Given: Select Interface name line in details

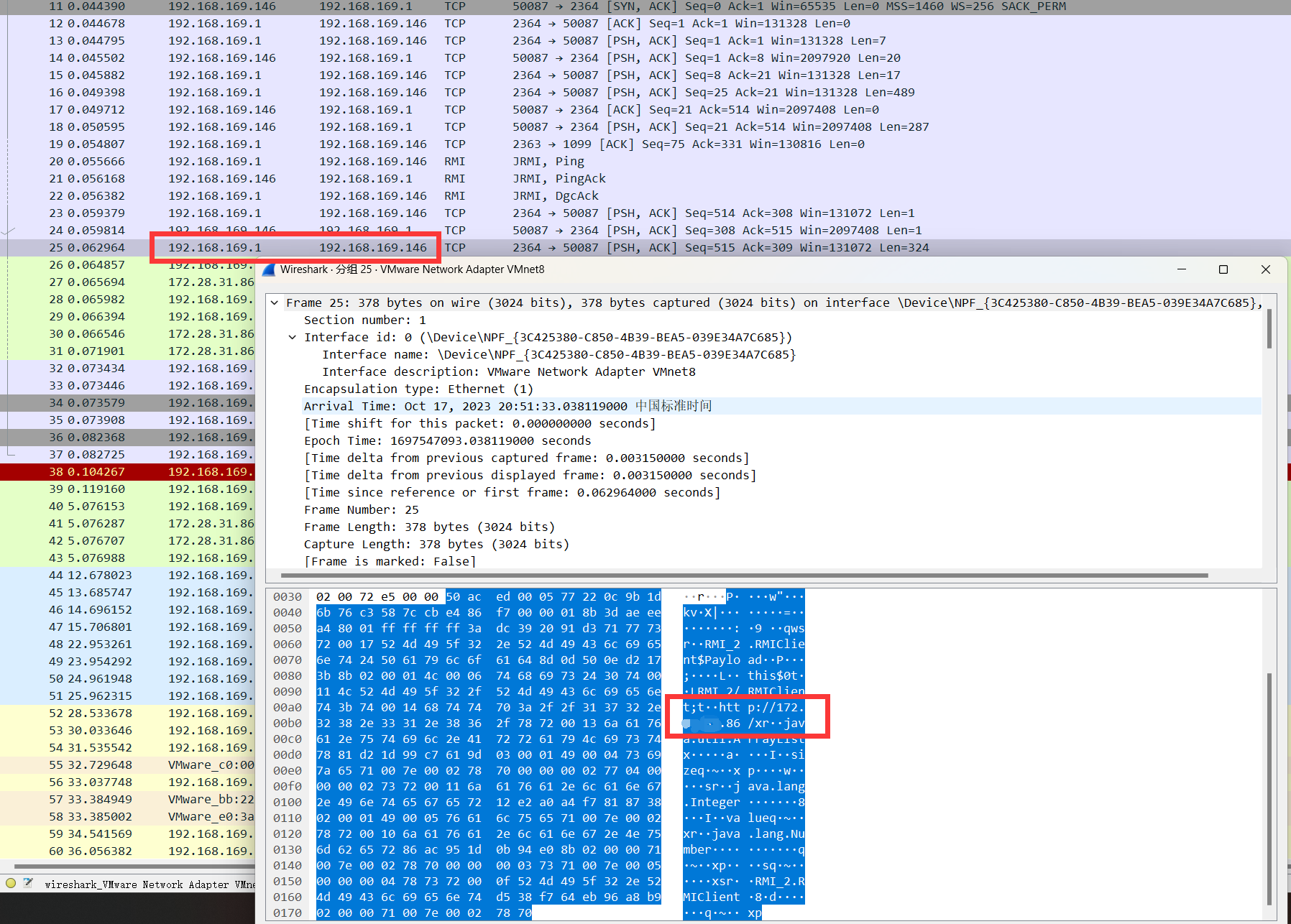Looking at the screenshot, I should [559, 355].
